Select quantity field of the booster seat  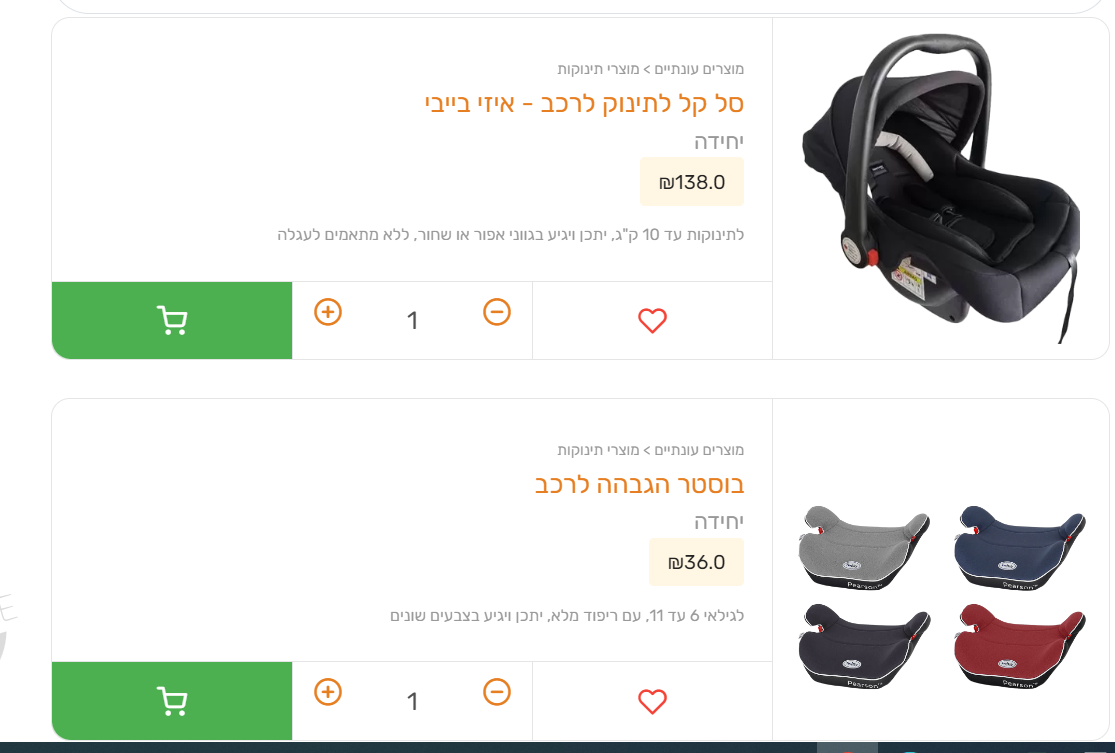tap(412, 702)
